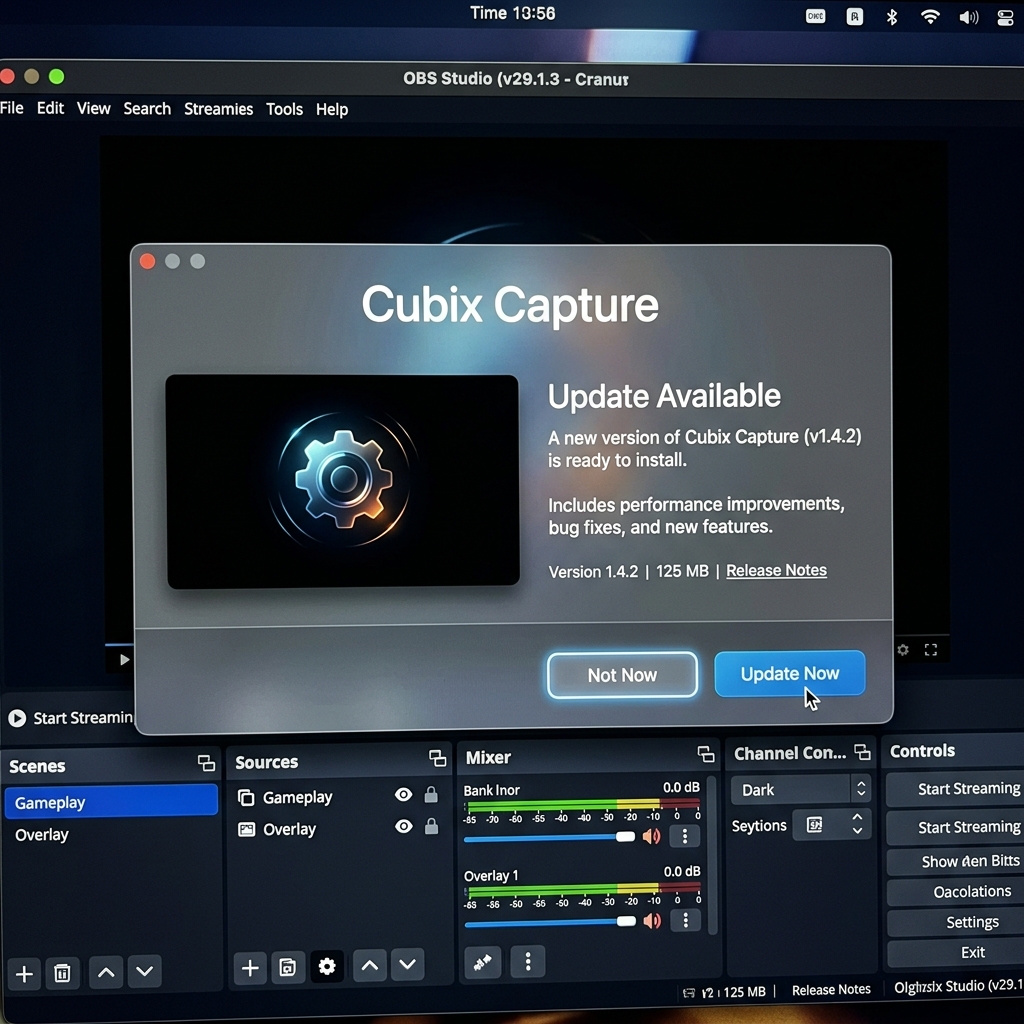Click the Exit button

coord(955,952)
